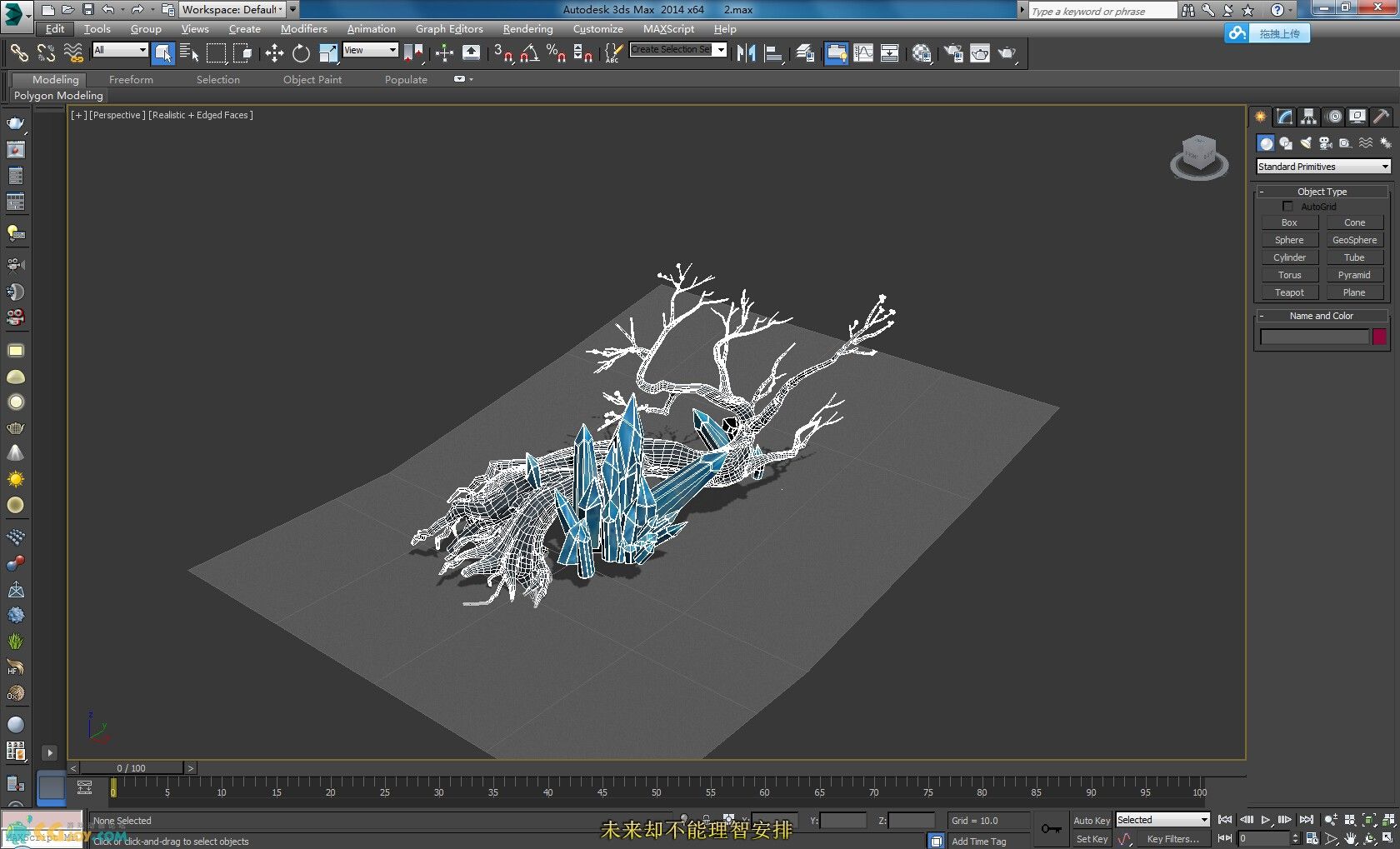Viewport: 1400px width, 849px height.
Task: Click the Torus primitive button
Action: [x=1289, y=275]
